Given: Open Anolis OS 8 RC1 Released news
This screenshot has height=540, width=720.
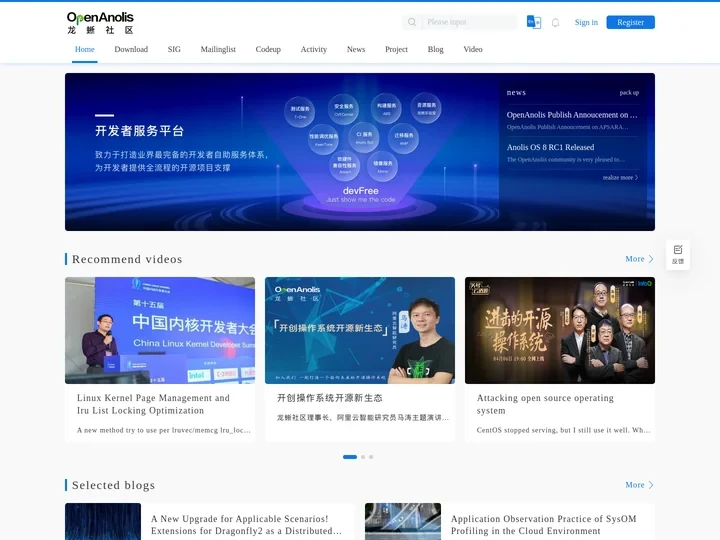Looking at the screenshot, I should pos(550,147).
